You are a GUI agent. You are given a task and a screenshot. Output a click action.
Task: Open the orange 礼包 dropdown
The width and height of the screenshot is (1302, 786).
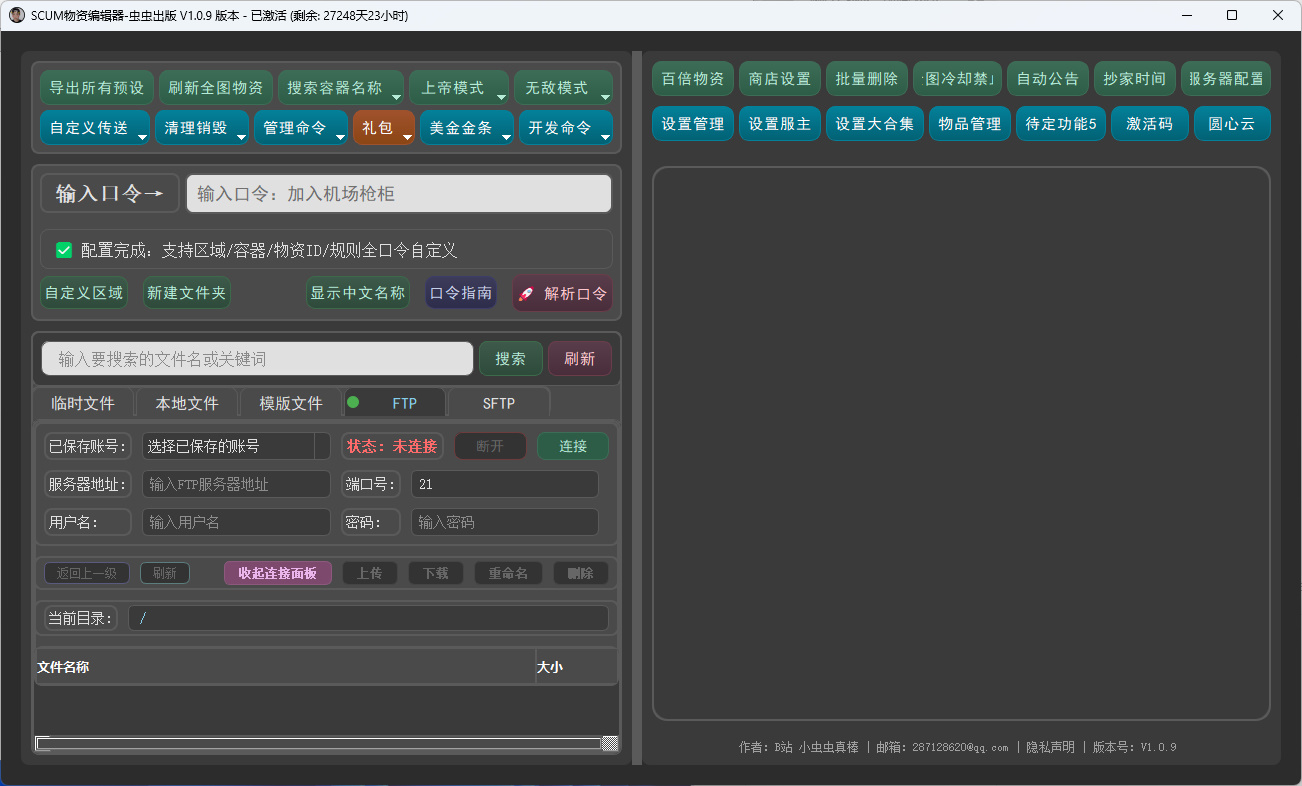point(383,128)
